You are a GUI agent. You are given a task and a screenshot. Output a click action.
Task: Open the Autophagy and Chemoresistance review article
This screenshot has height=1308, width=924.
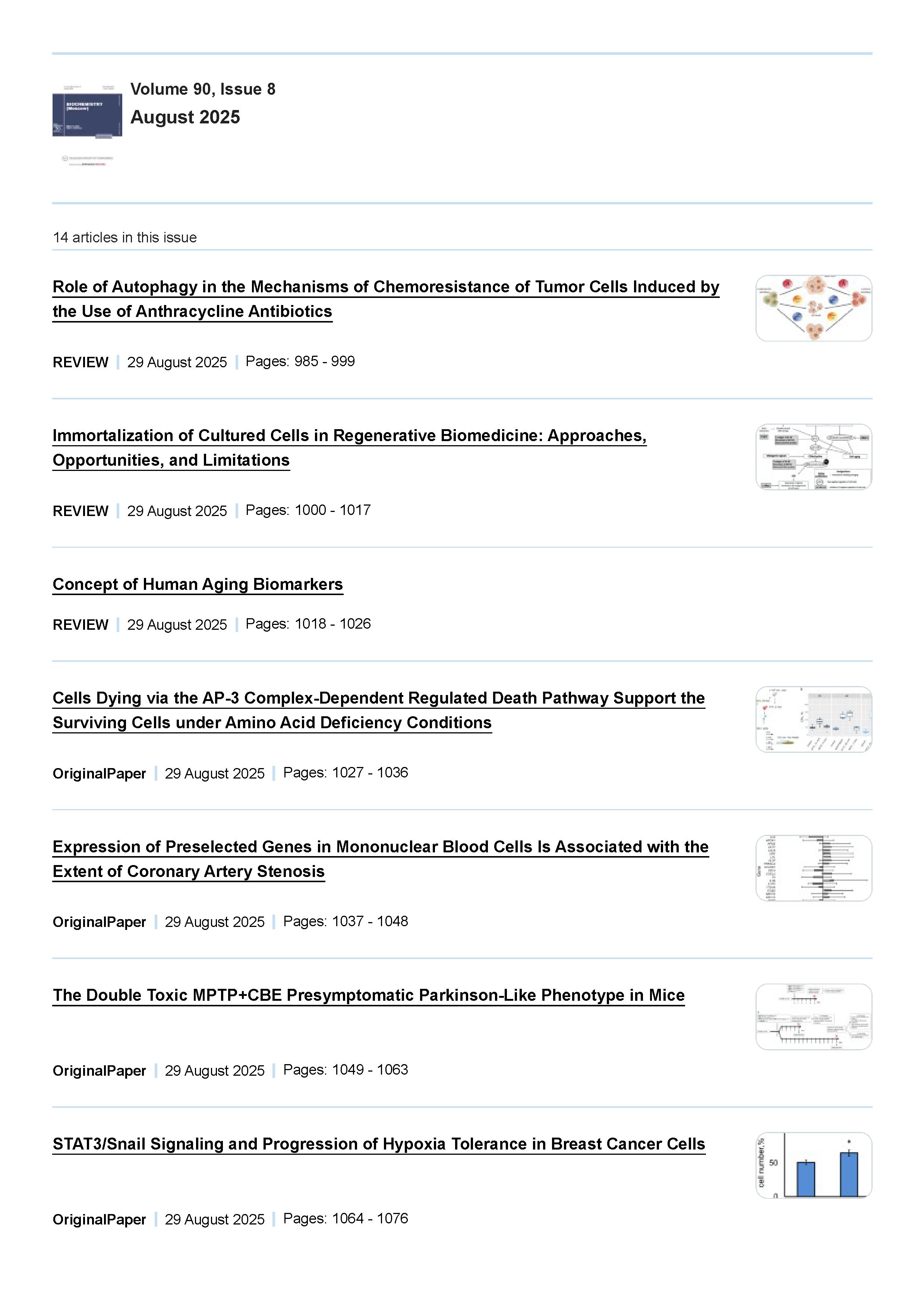point(385,287)
